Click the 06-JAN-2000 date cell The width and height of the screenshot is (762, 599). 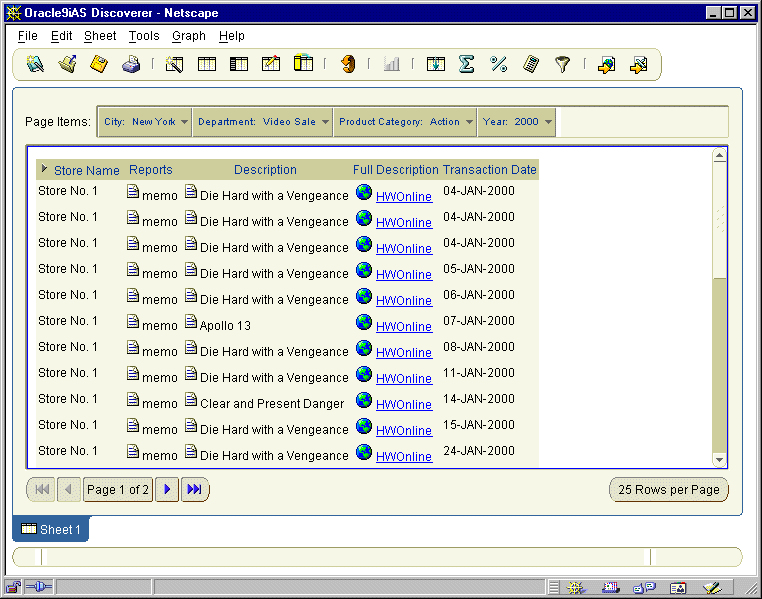(479, 294)
